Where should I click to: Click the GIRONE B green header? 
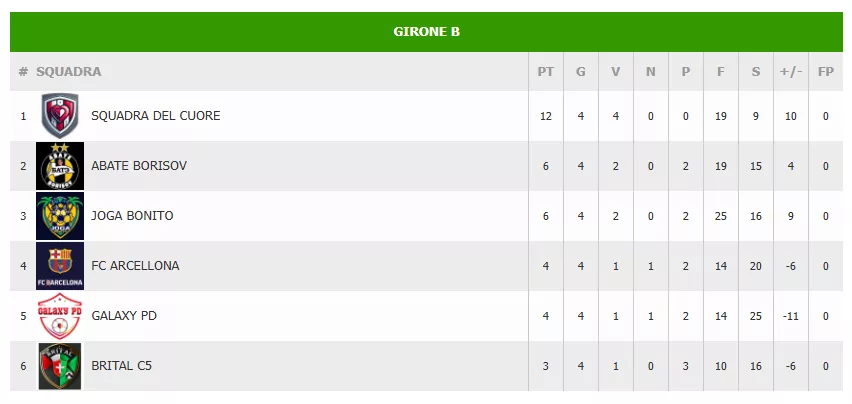pos(426,31)
